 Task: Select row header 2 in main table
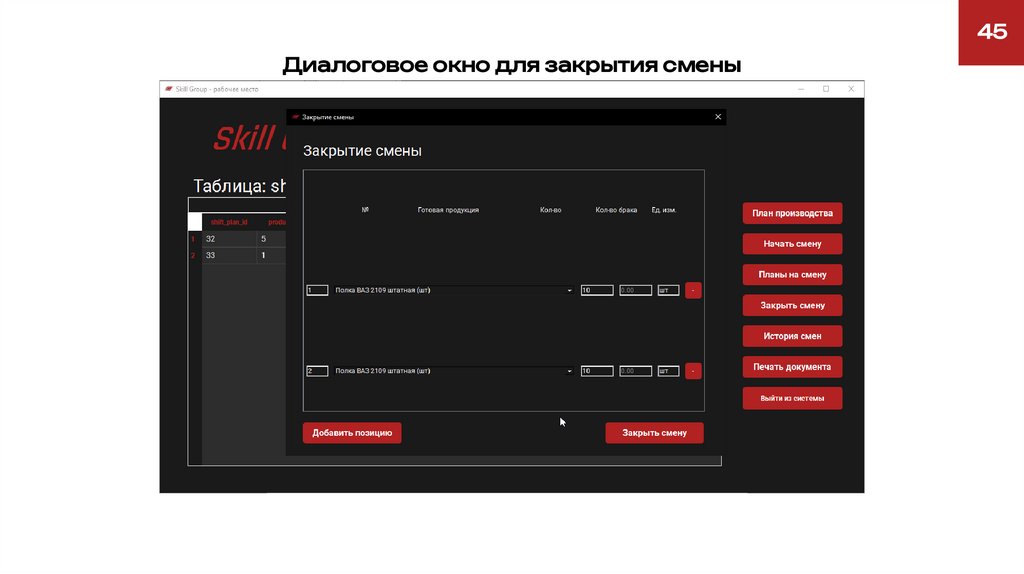(195, 255)
